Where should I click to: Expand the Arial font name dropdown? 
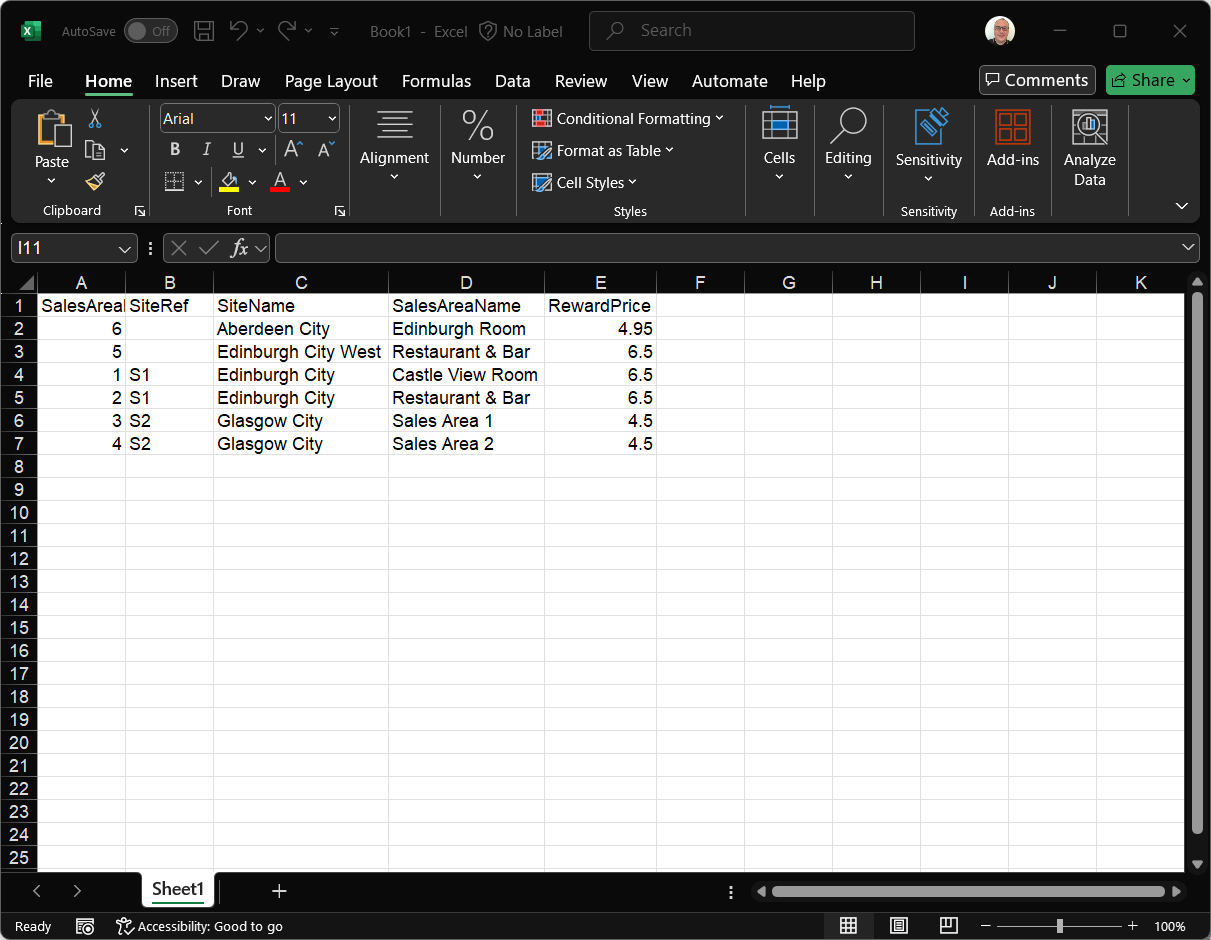267,119
